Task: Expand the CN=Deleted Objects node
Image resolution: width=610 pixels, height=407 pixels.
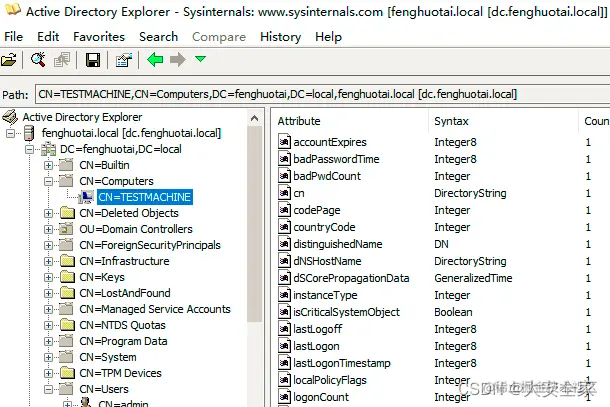Action: click(x=48, y=213)
